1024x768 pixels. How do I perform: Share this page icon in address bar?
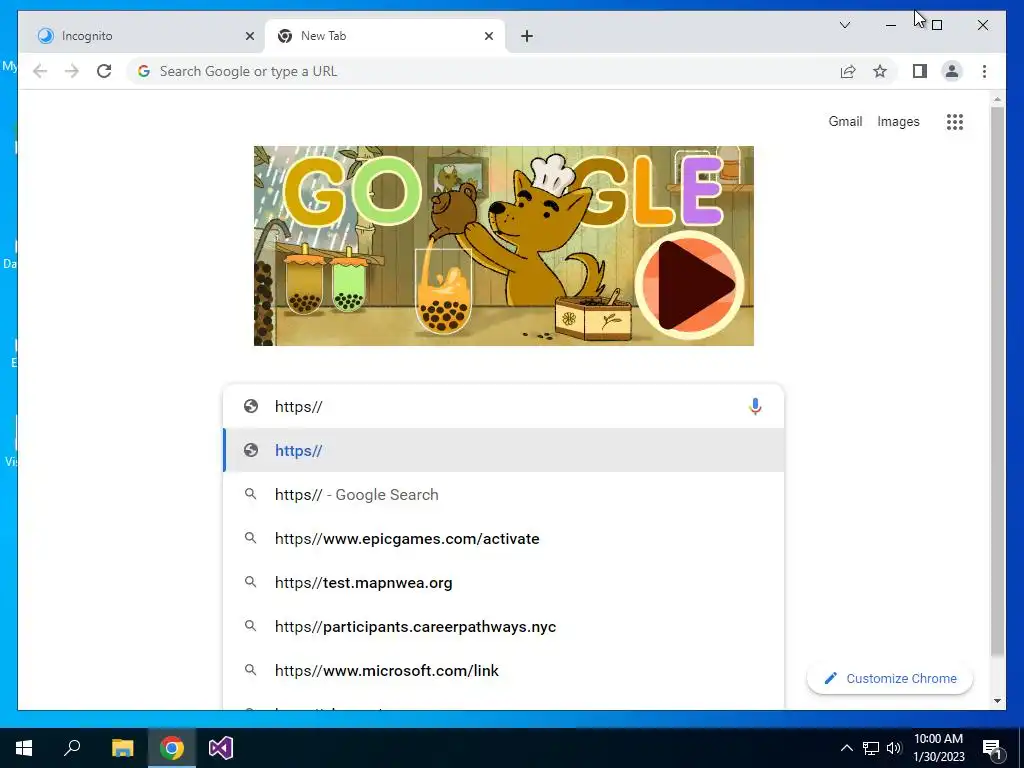tap(848, 71)
